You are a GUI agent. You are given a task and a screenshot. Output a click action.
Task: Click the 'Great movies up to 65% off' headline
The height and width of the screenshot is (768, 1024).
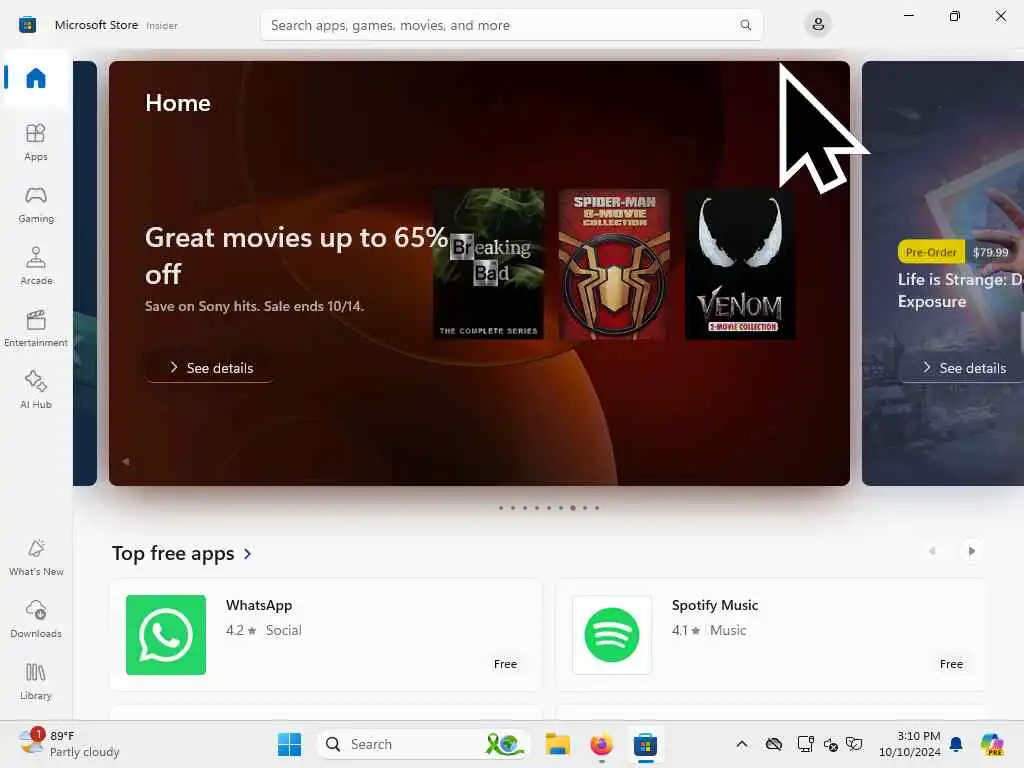(x=296, y=255)
